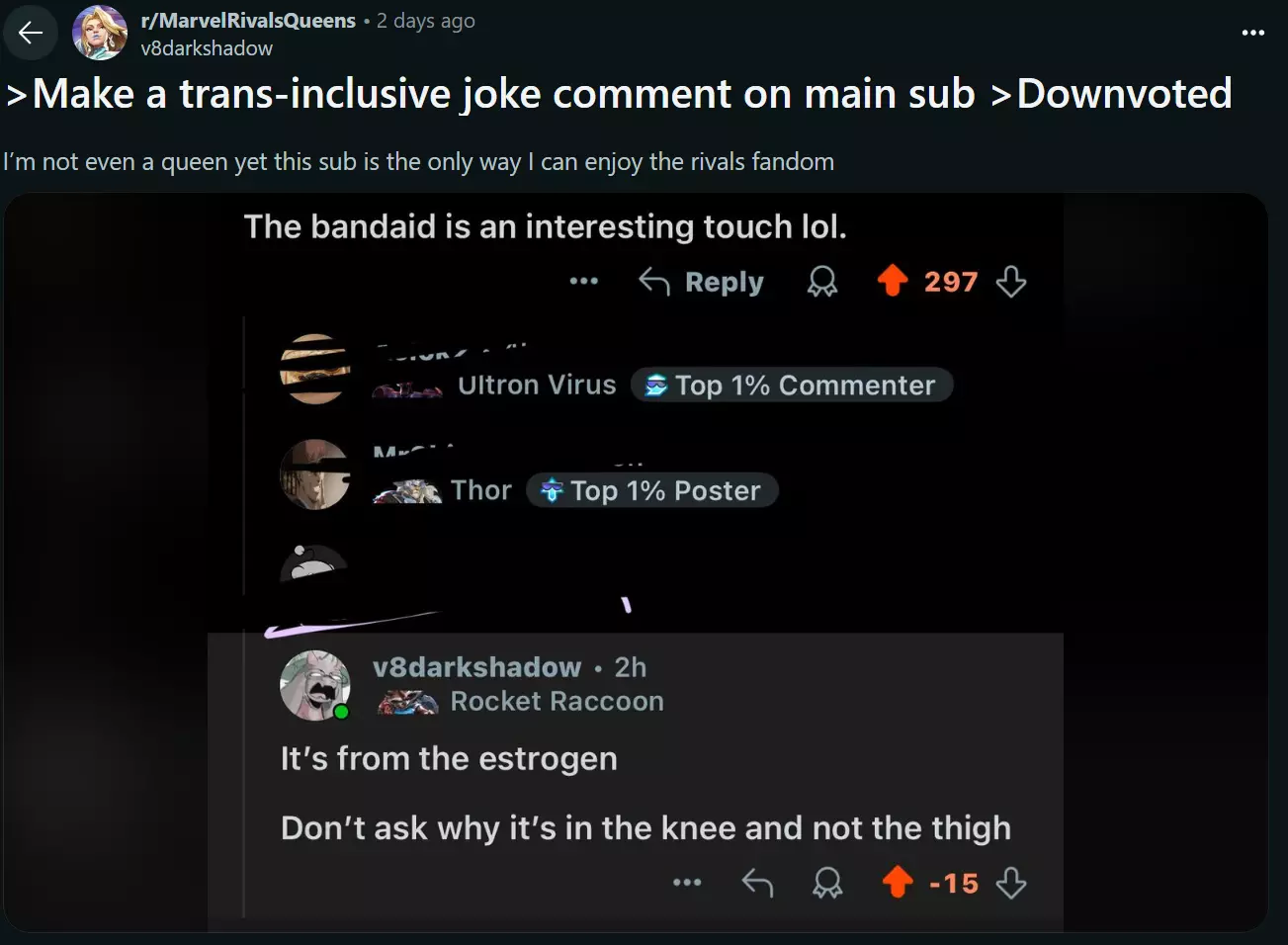Click the Top 1% Poster badge

(x=652, y=490)
